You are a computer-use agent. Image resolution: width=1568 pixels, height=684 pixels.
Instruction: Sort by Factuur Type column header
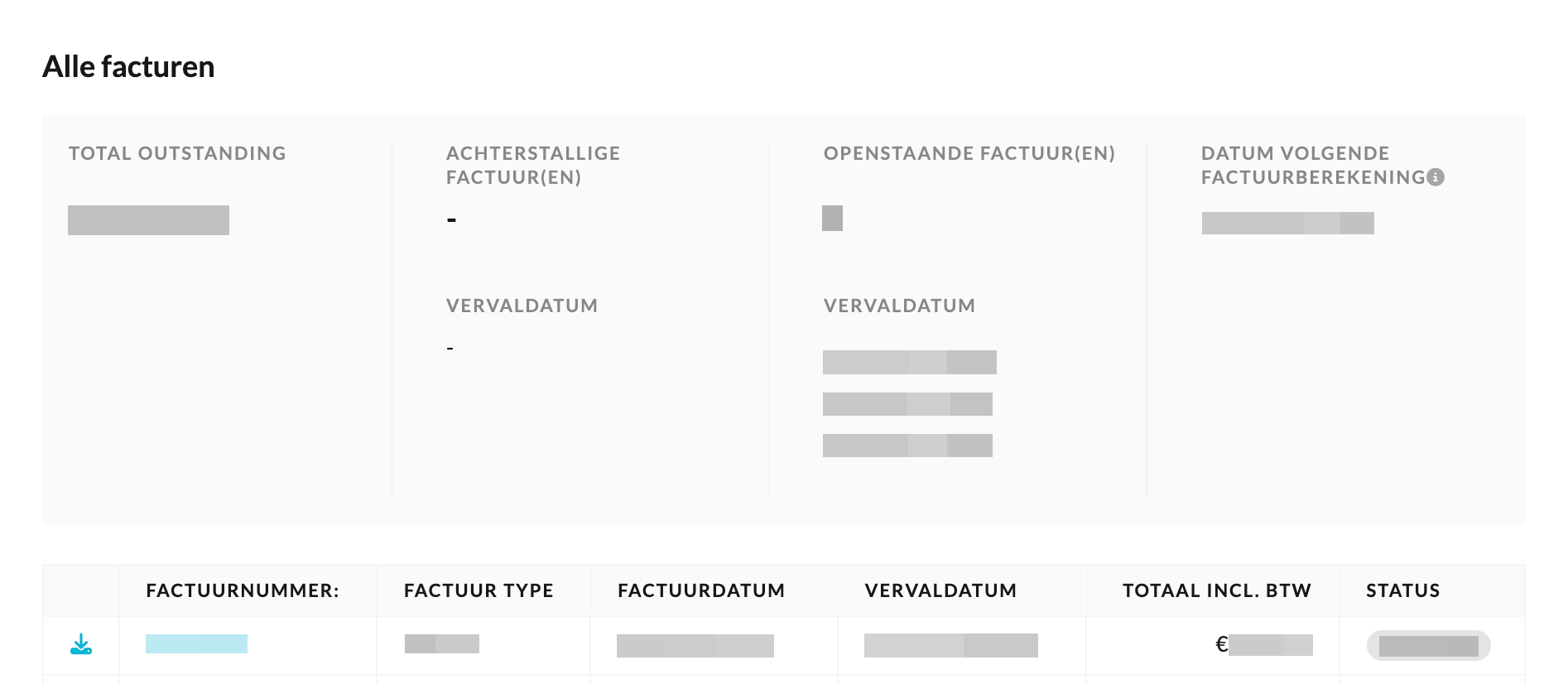(x=479, y=590)
